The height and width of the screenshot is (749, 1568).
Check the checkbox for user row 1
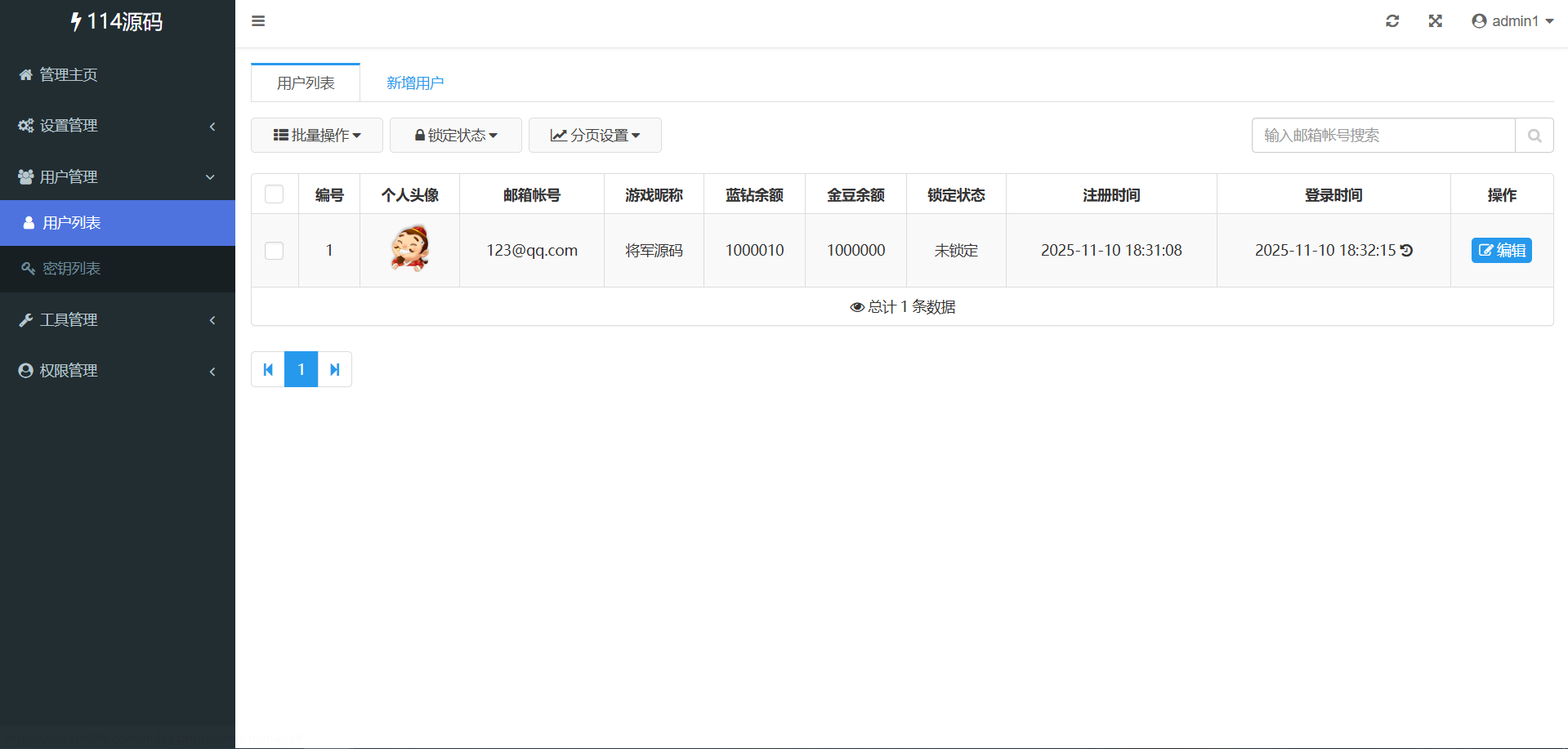[x=275, y=251]
